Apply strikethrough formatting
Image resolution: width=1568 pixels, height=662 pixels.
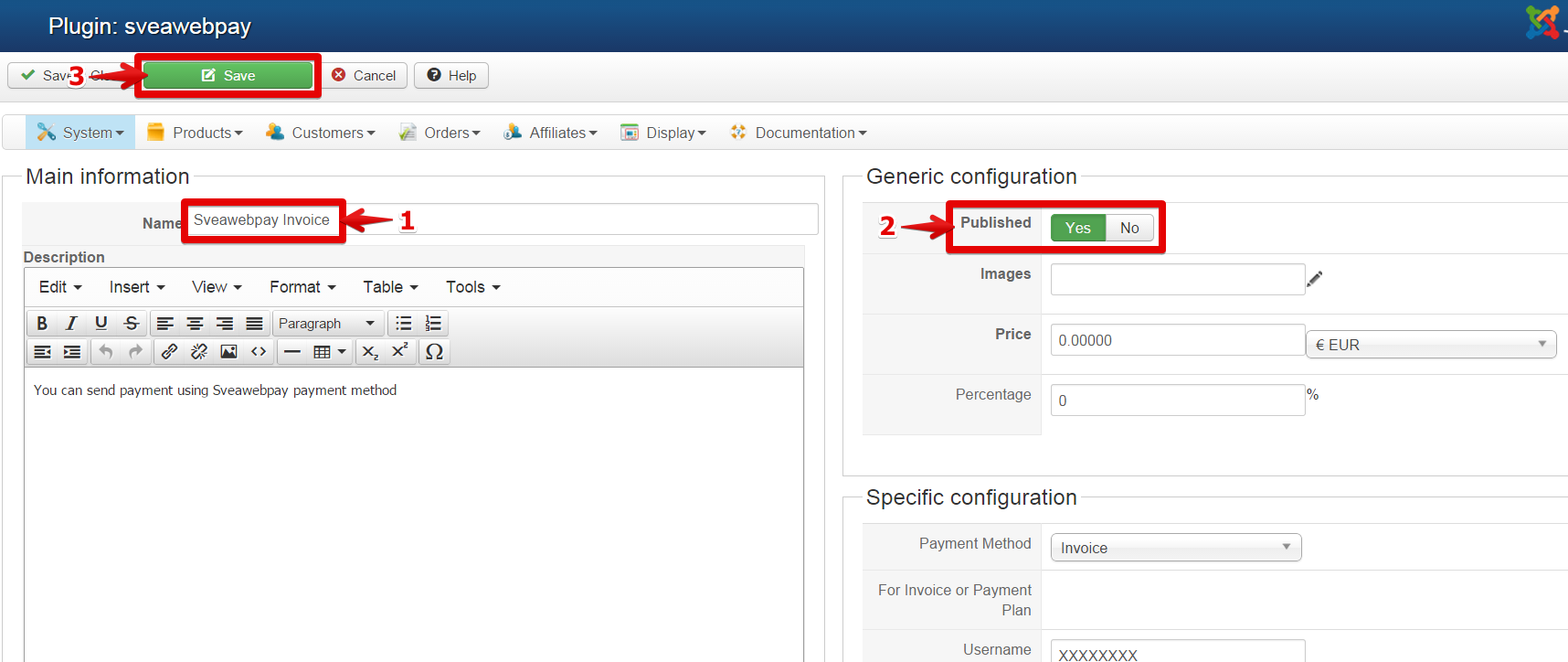pyautogui.click(x=132, y=324)
